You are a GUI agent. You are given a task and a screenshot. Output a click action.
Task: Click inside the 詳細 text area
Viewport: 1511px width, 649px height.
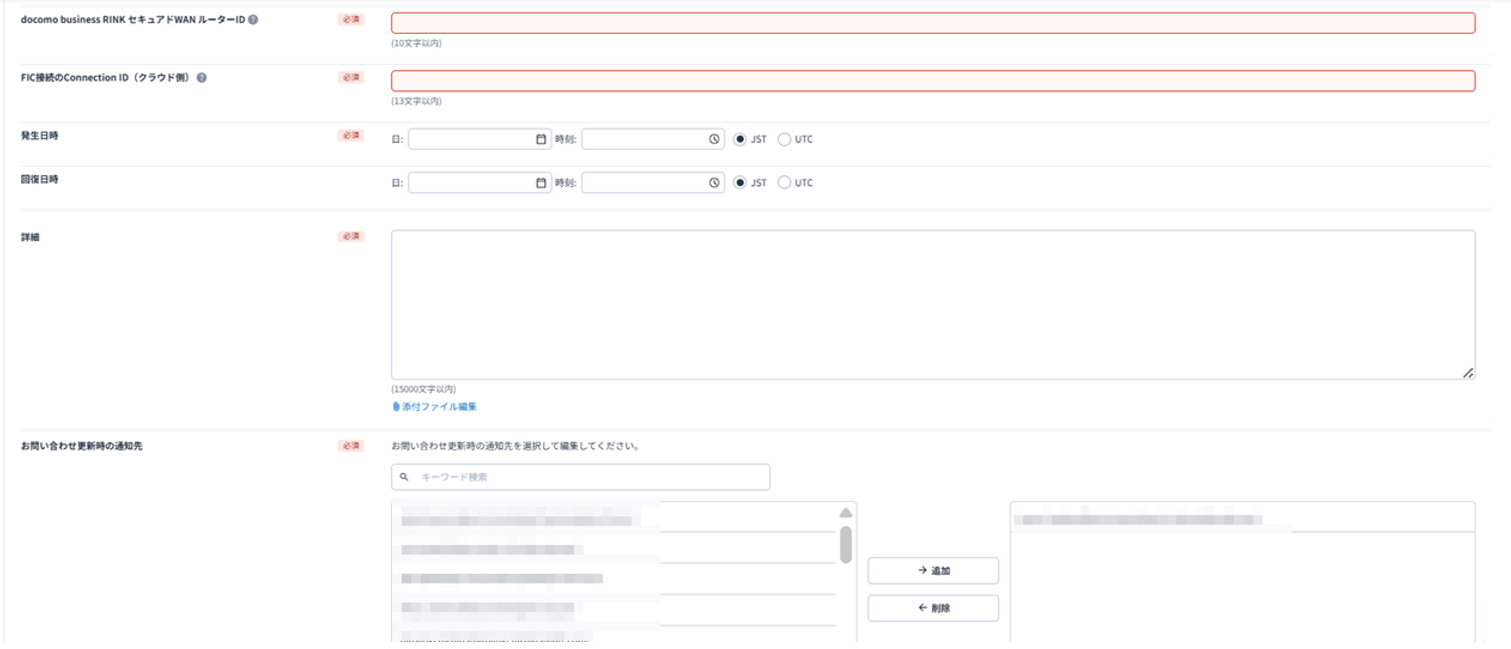933,305
